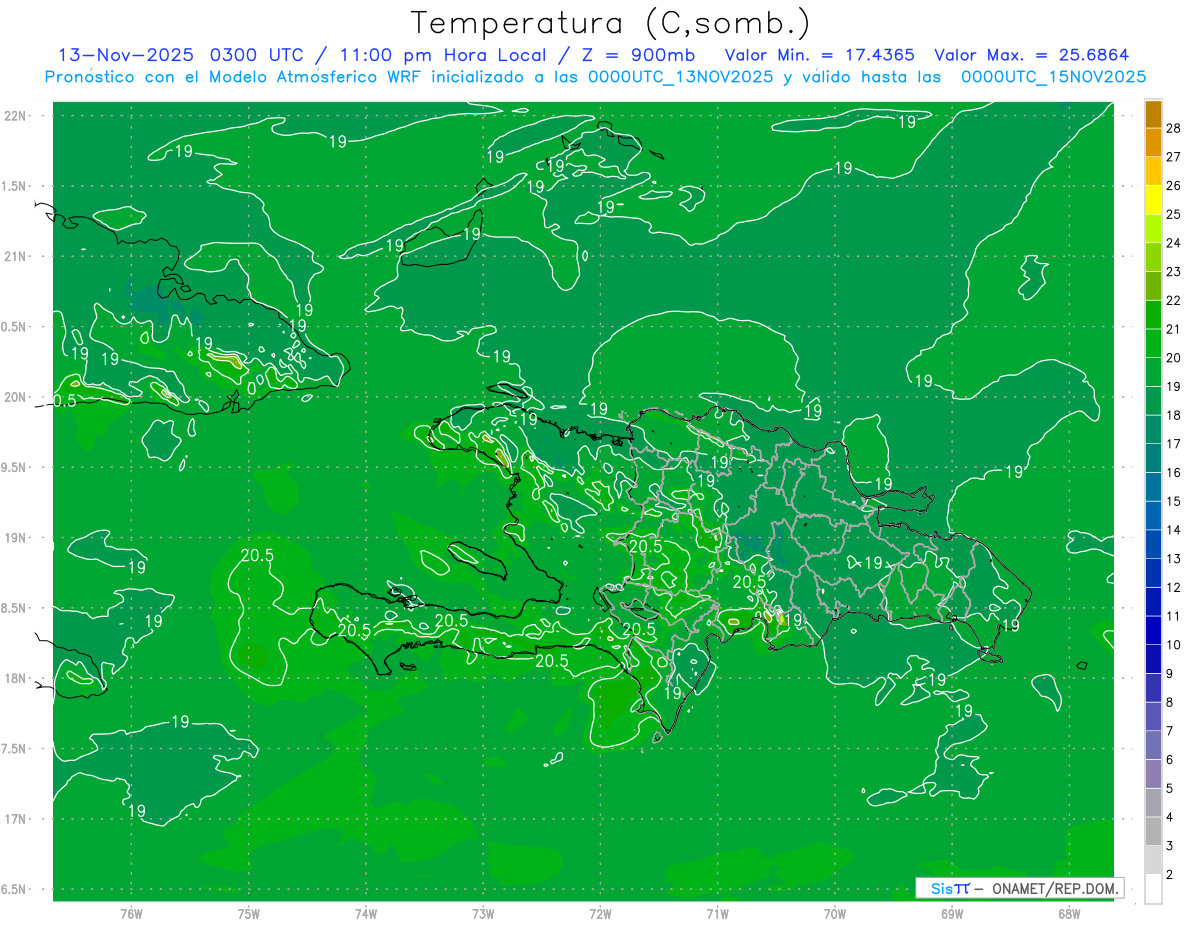
Task: Select the colorbar segment between 19 and 20
Action: point(1153,373)
